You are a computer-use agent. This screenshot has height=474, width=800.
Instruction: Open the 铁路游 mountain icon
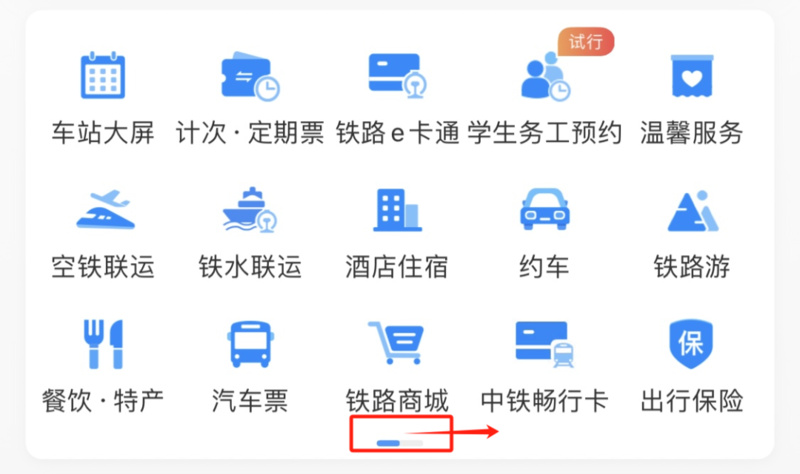point(693,211)
